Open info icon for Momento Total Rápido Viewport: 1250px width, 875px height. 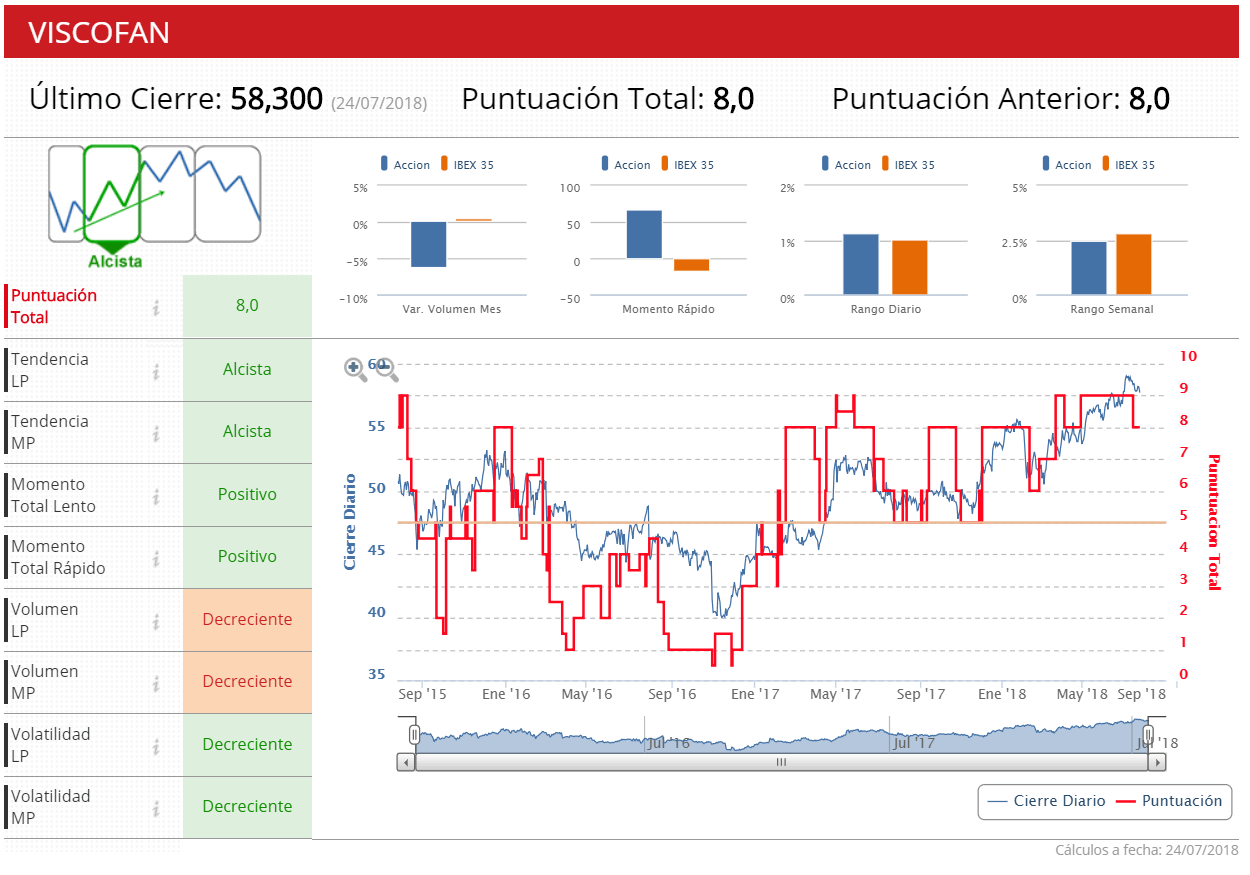(156, 559)
